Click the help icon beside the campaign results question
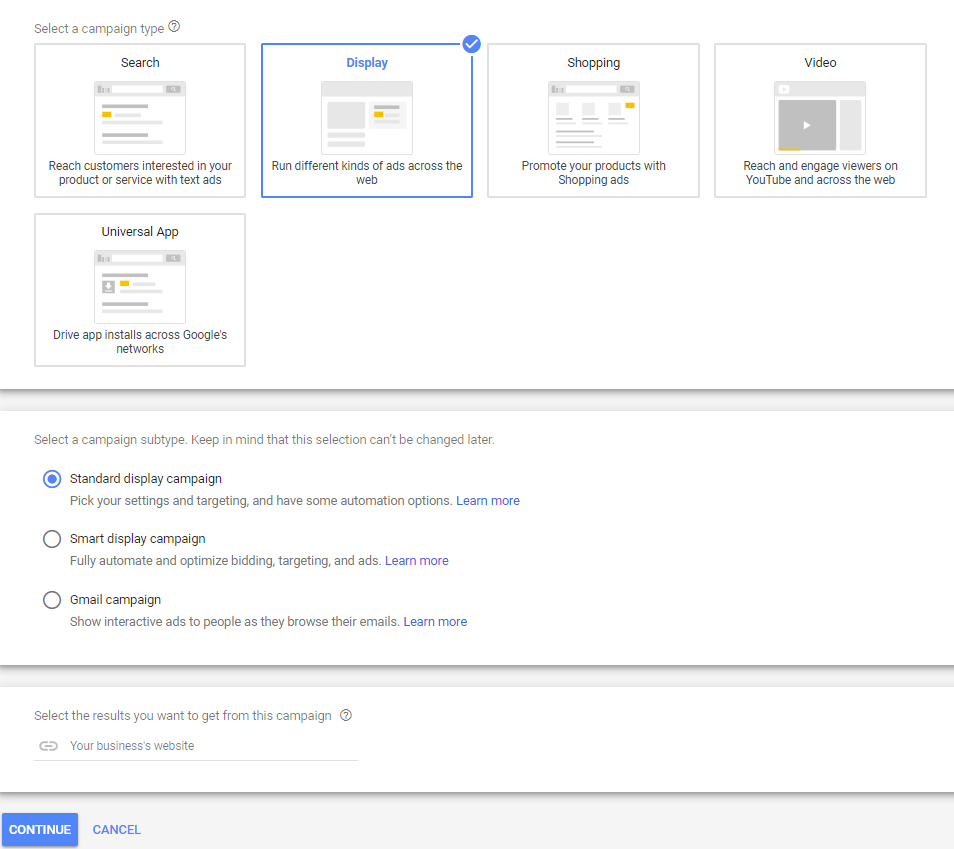The height and width of the screenshot is (849, 954). 346,715
